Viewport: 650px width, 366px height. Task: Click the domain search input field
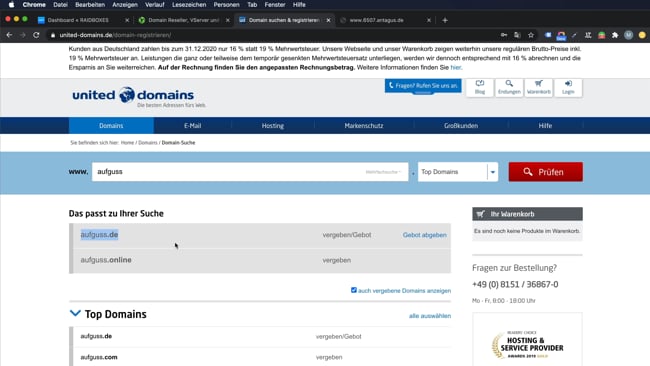pos(250,172)
